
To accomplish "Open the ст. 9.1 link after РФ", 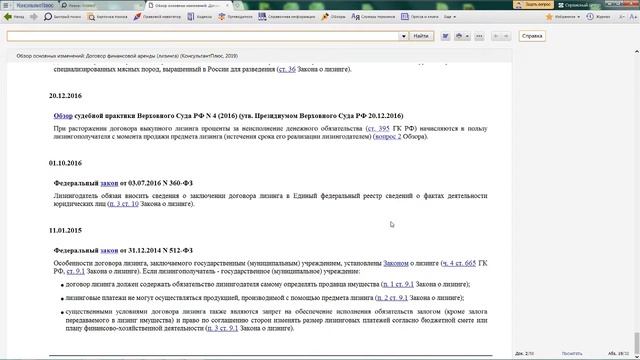I will [x=76, y=271].
